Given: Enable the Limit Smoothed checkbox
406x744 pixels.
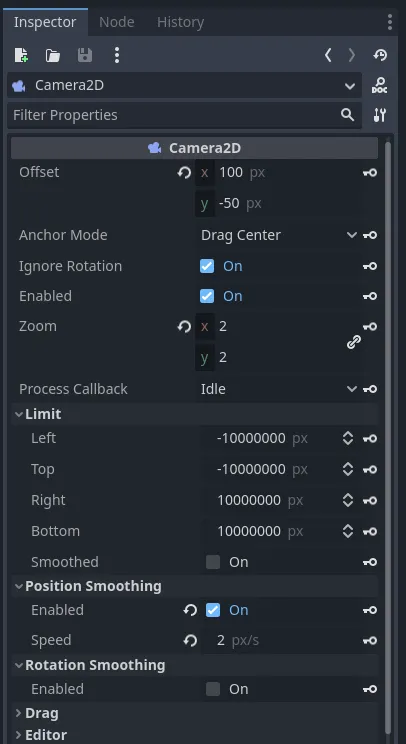Looking at the screenshot, I should tap(213, 562).
